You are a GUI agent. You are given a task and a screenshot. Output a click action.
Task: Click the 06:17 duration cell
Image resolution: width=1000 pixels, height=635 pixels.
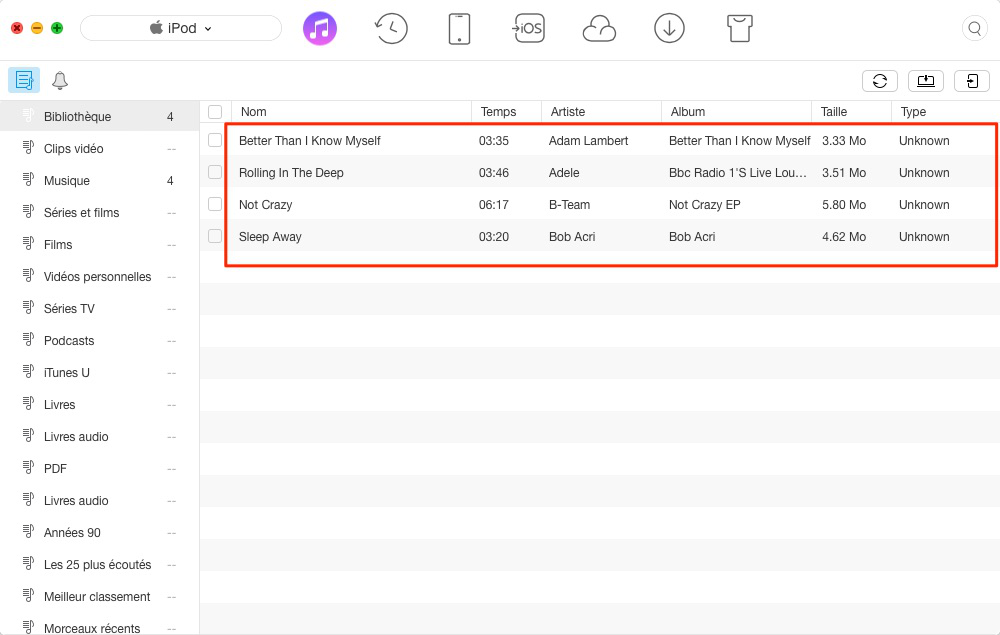(494, 204)
